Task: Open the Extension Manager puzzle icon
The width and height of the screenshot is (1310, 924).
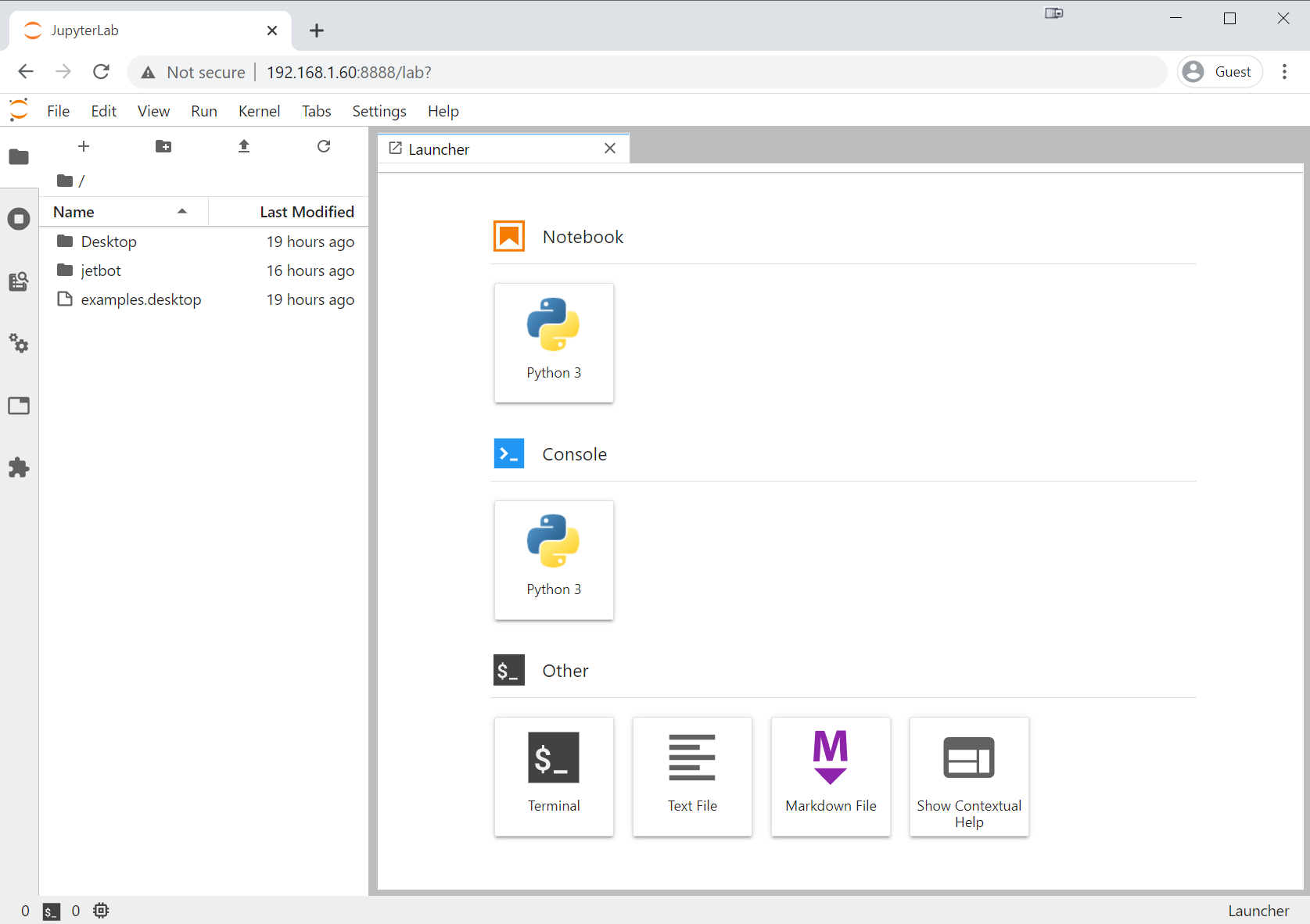Action: pyautogui.click(x=19, y=467)
